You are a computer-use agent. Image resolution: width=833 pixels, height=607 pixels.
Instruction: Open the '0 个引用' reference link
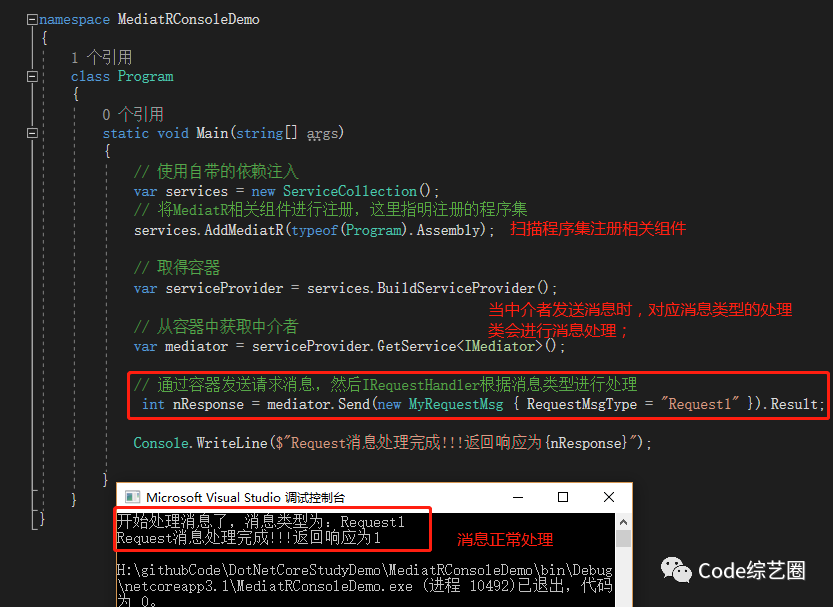133,114
